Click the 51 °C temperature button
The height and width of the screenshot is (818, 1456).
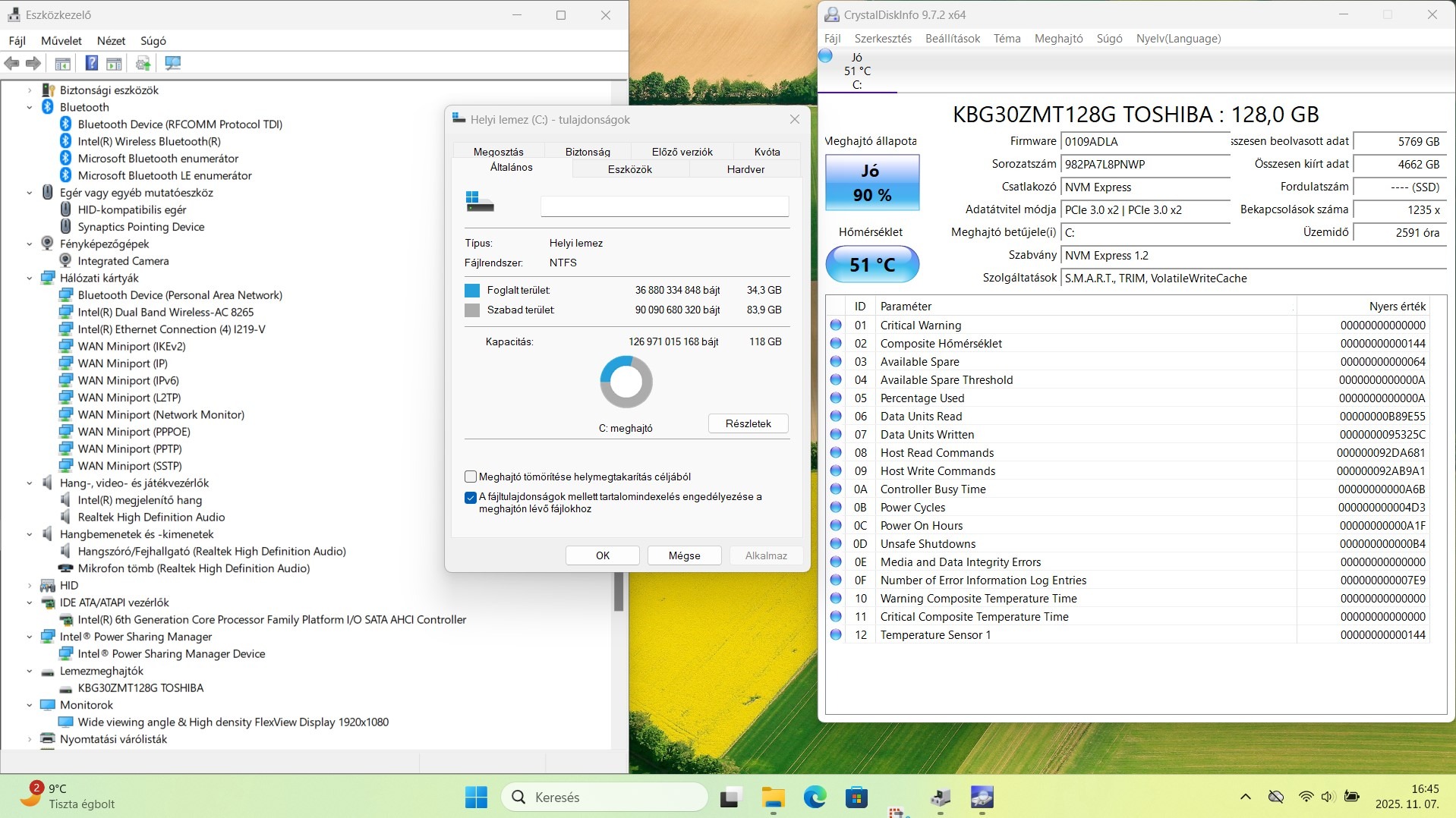click(872, 265)
